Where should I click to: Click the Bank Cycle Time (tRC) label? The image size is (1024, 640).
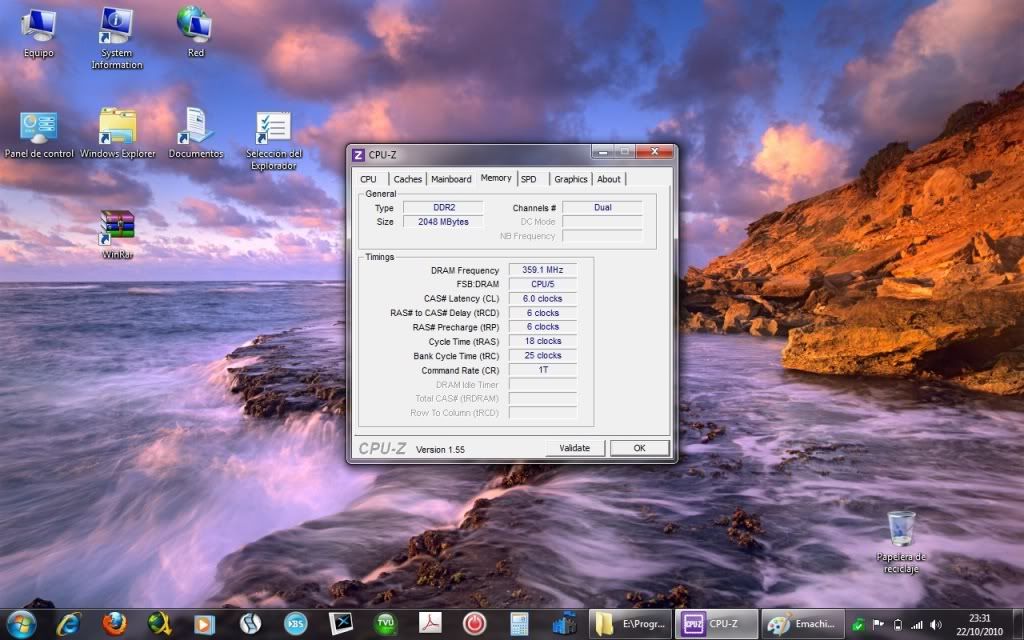456,356
